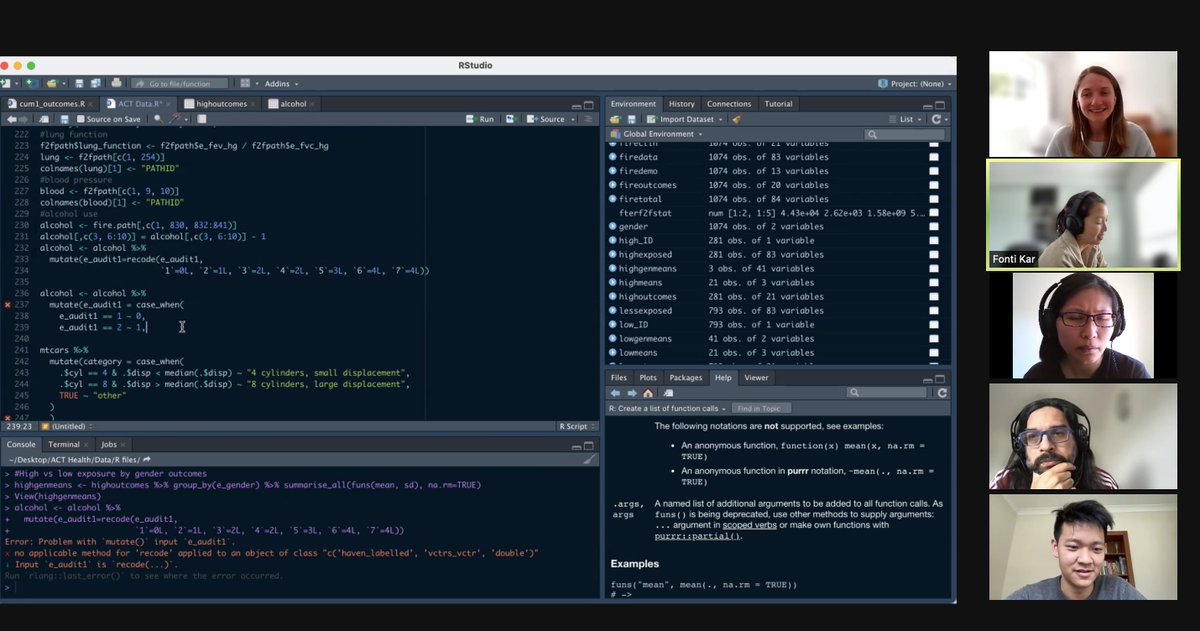Switch to the cum1_outcomes.R tab
Viewport: 1200px width, 631px height.
pyautogui.click(x=51, y=104)
